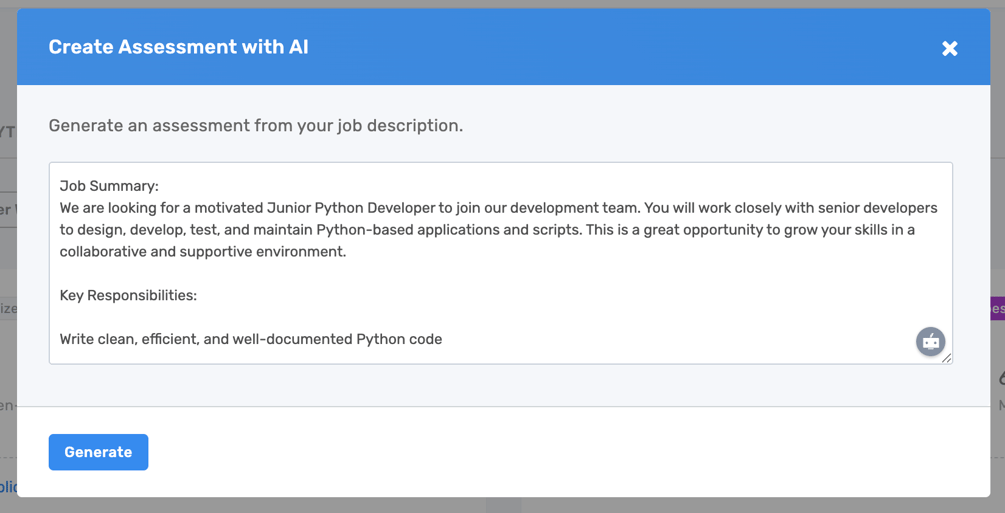Click the empty line below 'Key Responsibilities:'
The height and width of the screenshot is (513, 1005).
pos(500,317)
